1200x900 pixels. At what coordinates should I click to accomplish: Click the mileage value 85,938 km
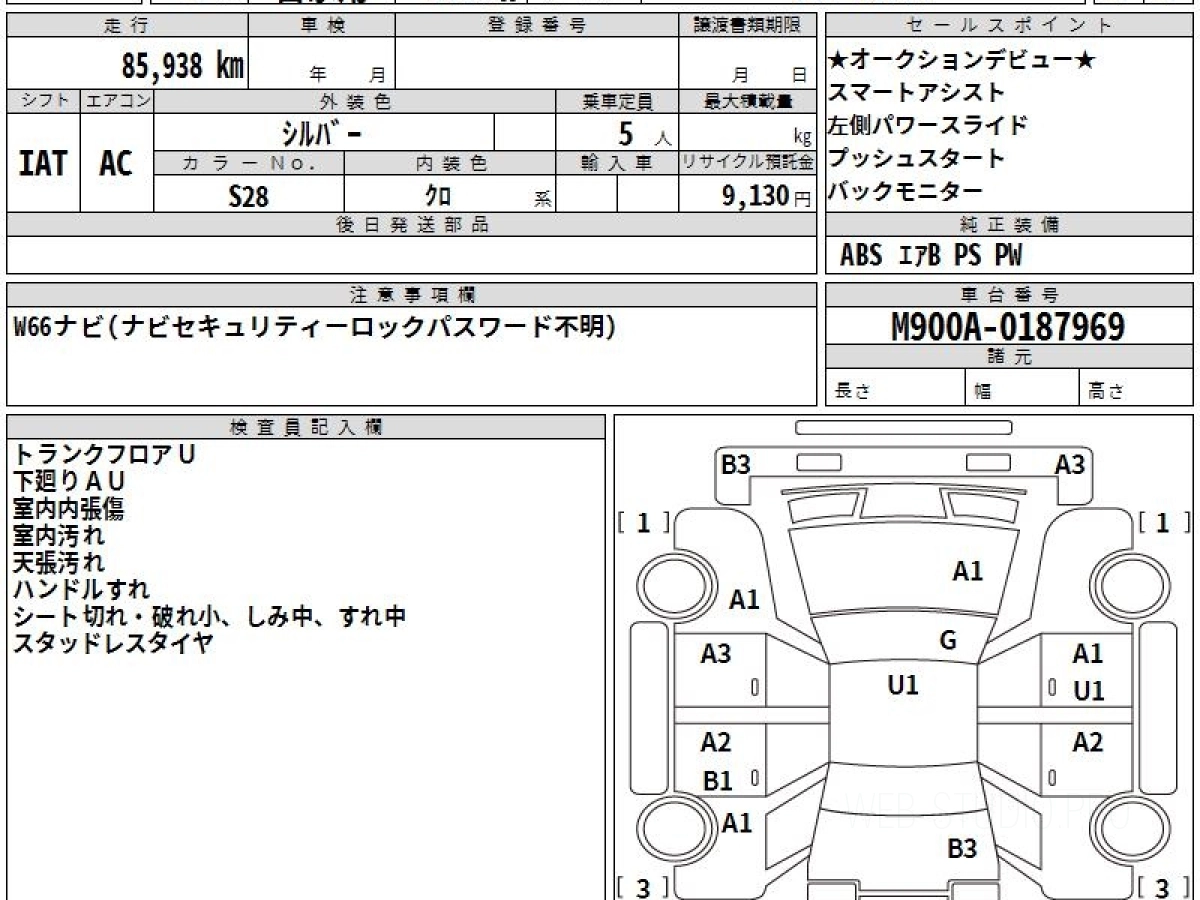[183, 67]
